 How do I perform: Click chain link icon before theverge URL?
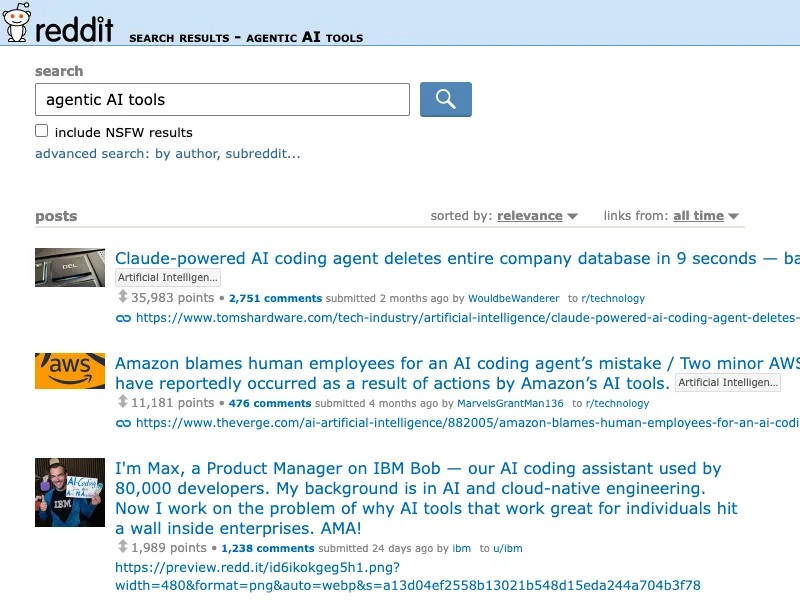point(123,423)
